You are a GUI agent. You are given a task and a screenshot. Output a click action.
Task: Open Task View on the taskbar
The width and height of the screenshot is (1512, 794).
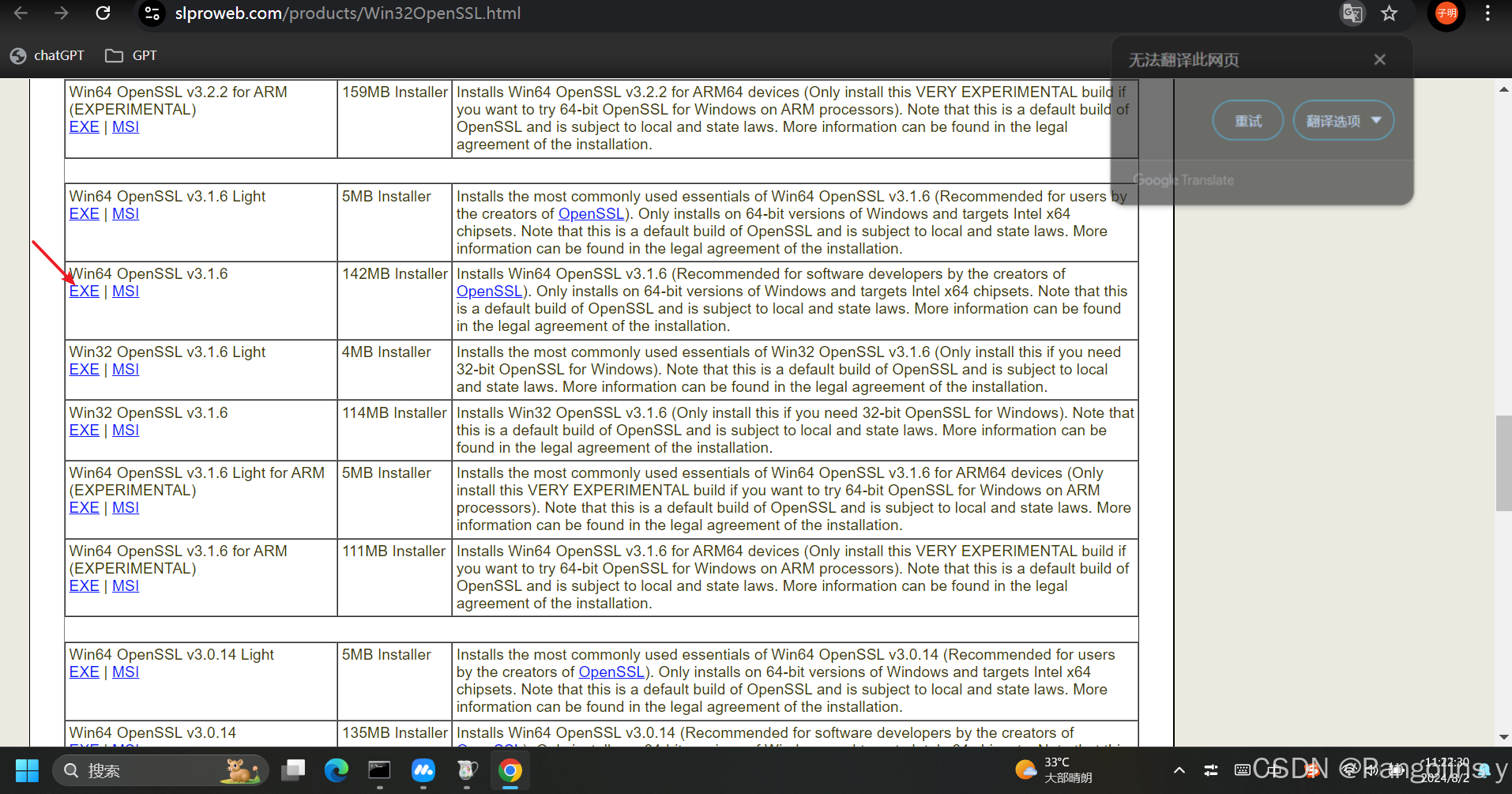click(293, 770)
